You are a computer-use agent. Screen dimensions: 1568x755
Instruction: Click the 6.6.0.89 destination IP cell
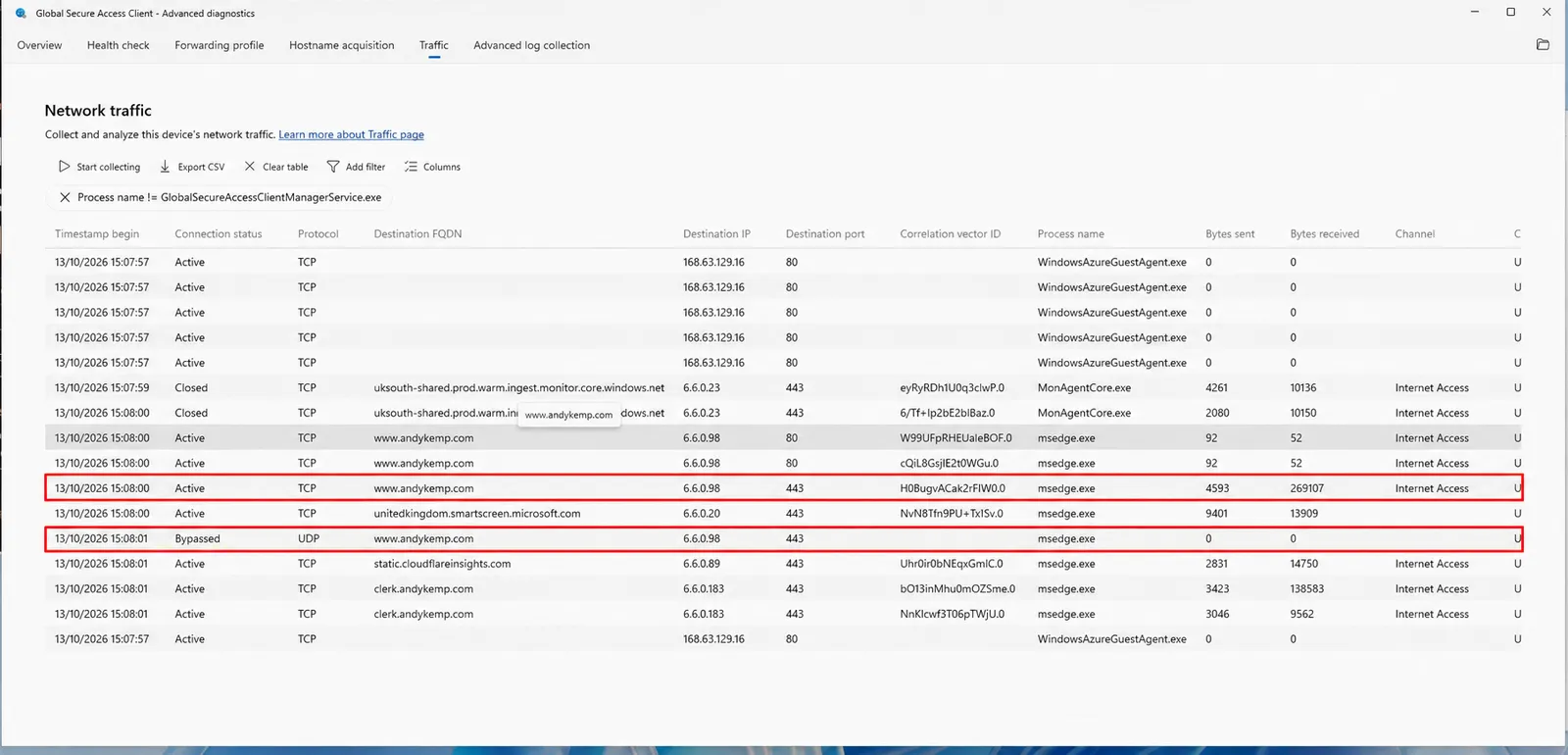702,564
